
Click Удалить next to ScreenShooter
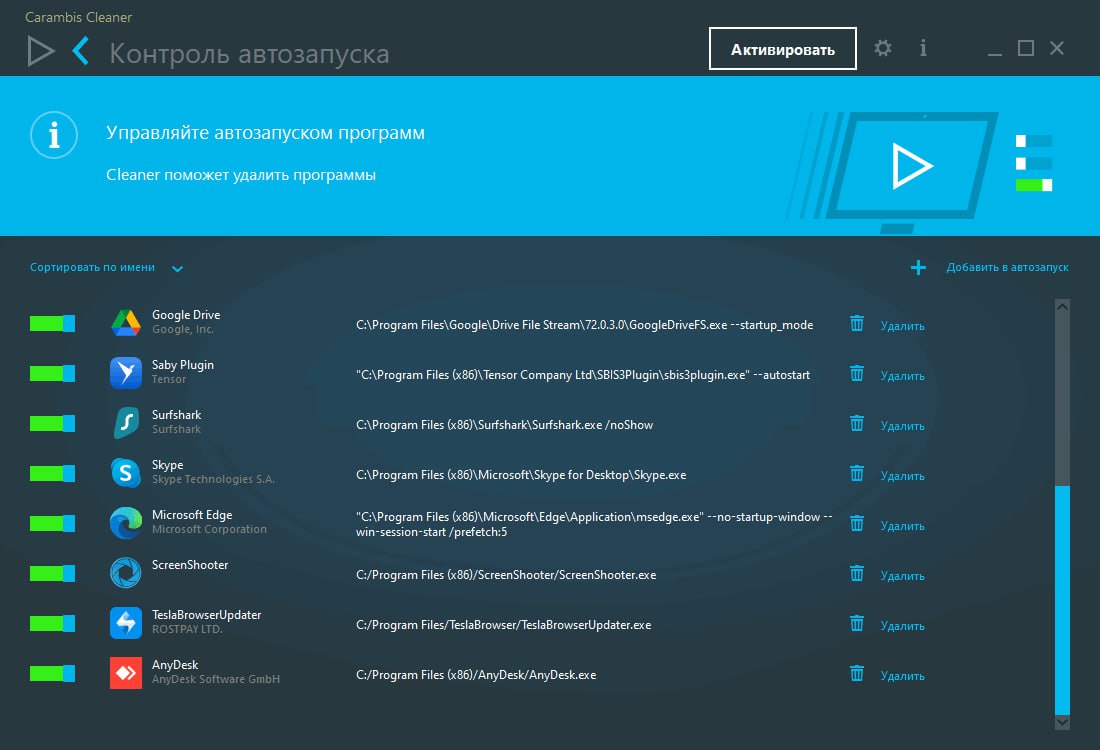coord(902,576)
